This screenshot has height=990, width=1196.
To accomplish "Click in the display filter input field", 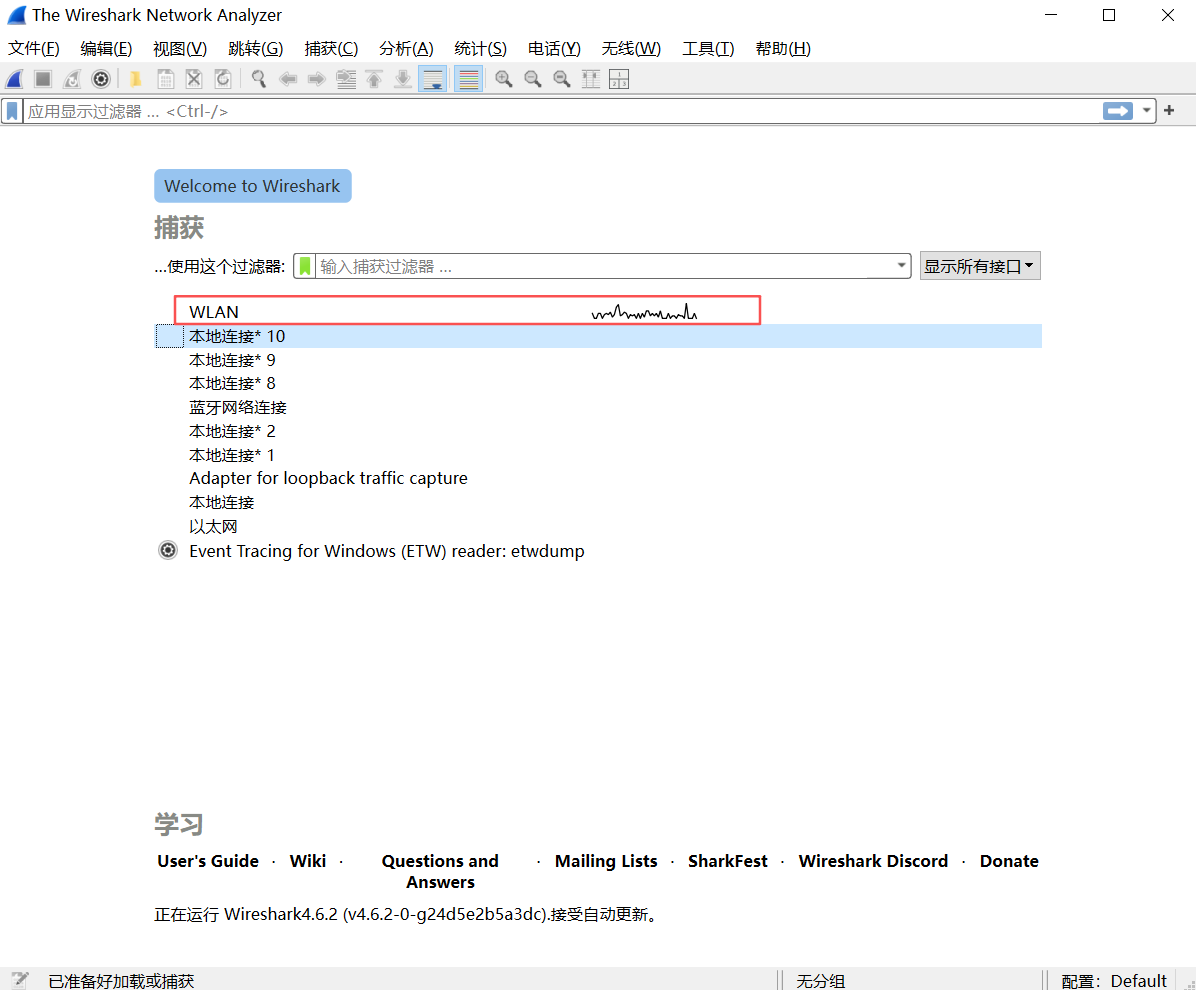I will click(x=562, y=111).
